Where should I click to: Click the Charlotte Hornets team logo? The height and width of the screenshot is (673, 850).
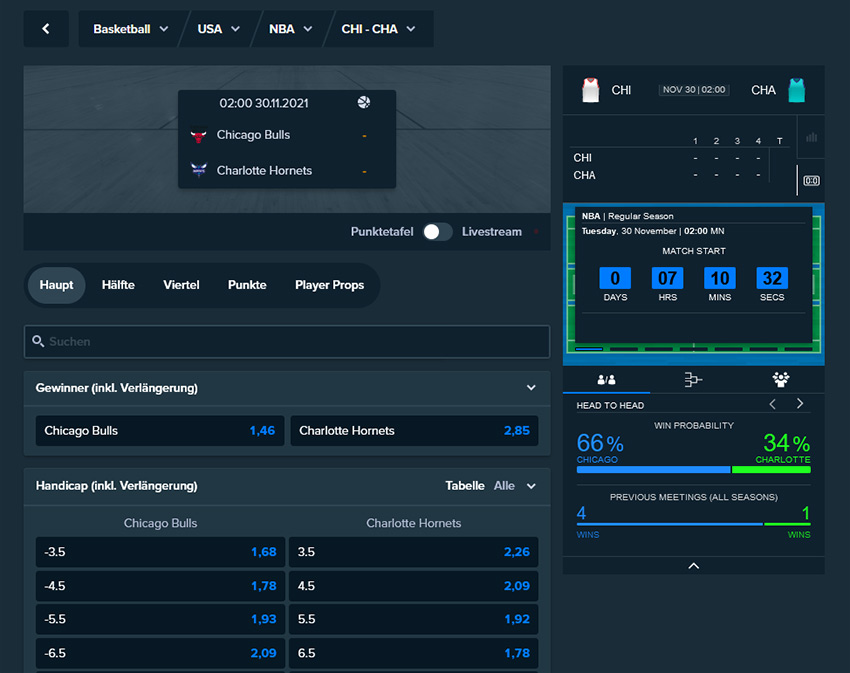click(199, 170)
